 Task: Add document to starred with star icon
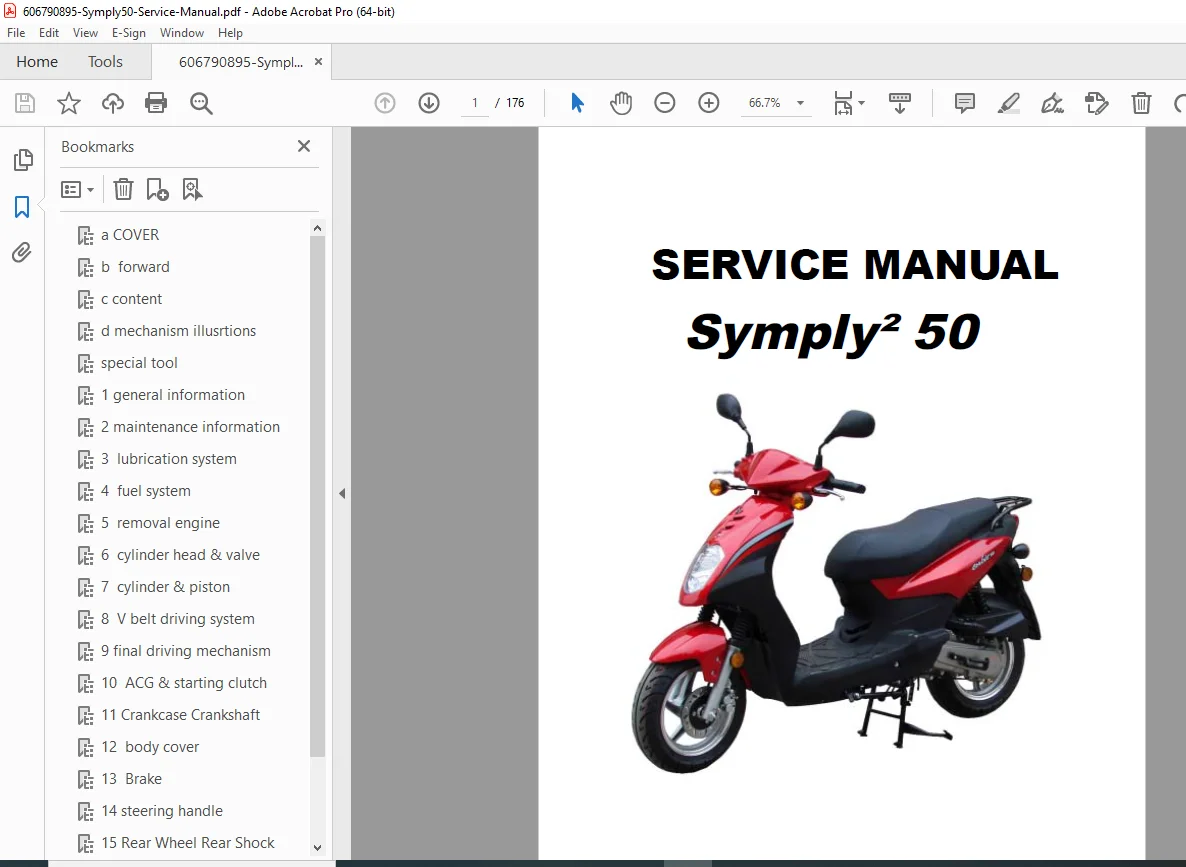[69, 103]
